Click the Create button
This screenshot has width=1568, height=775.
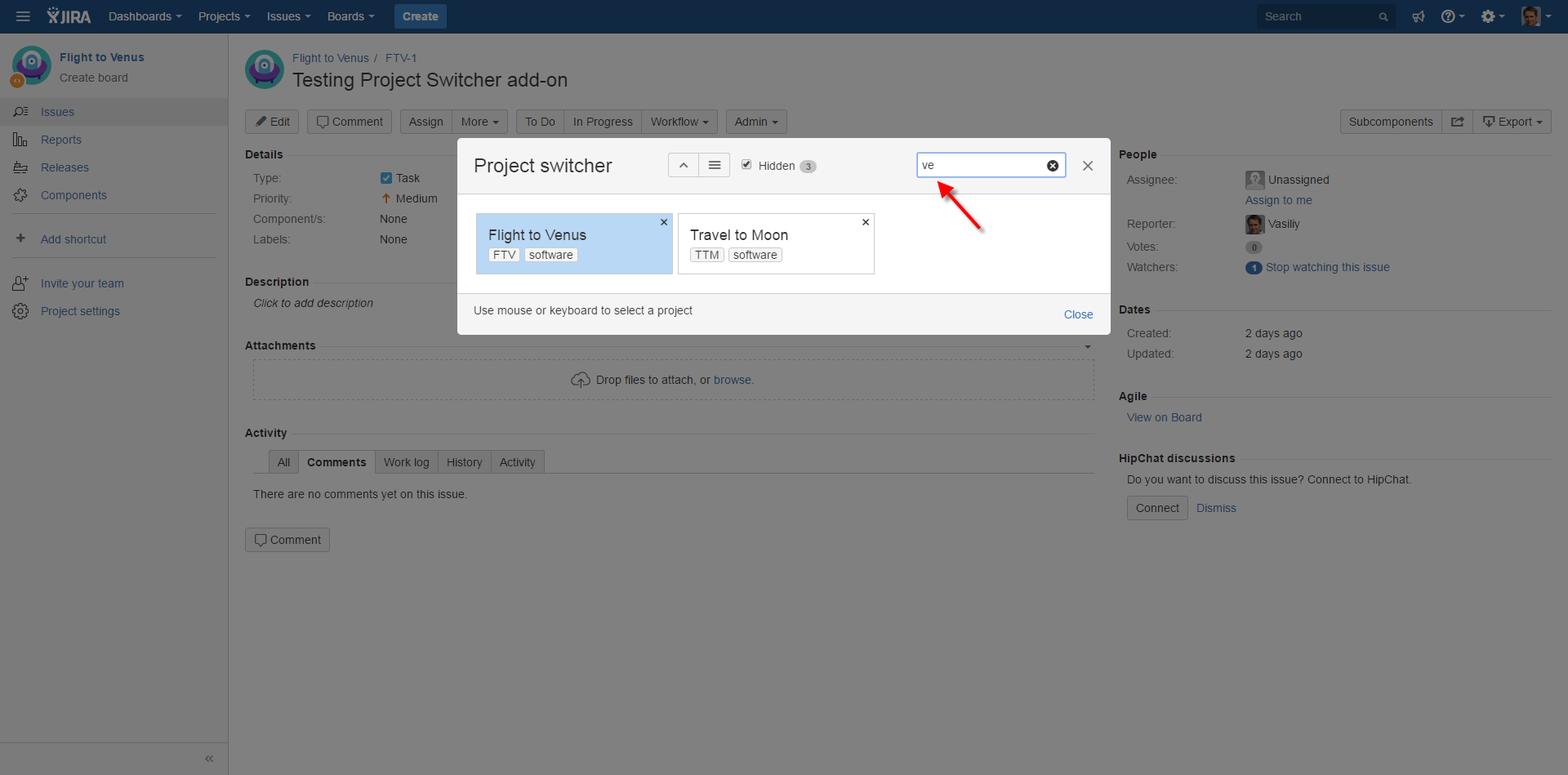click(421, 16)
